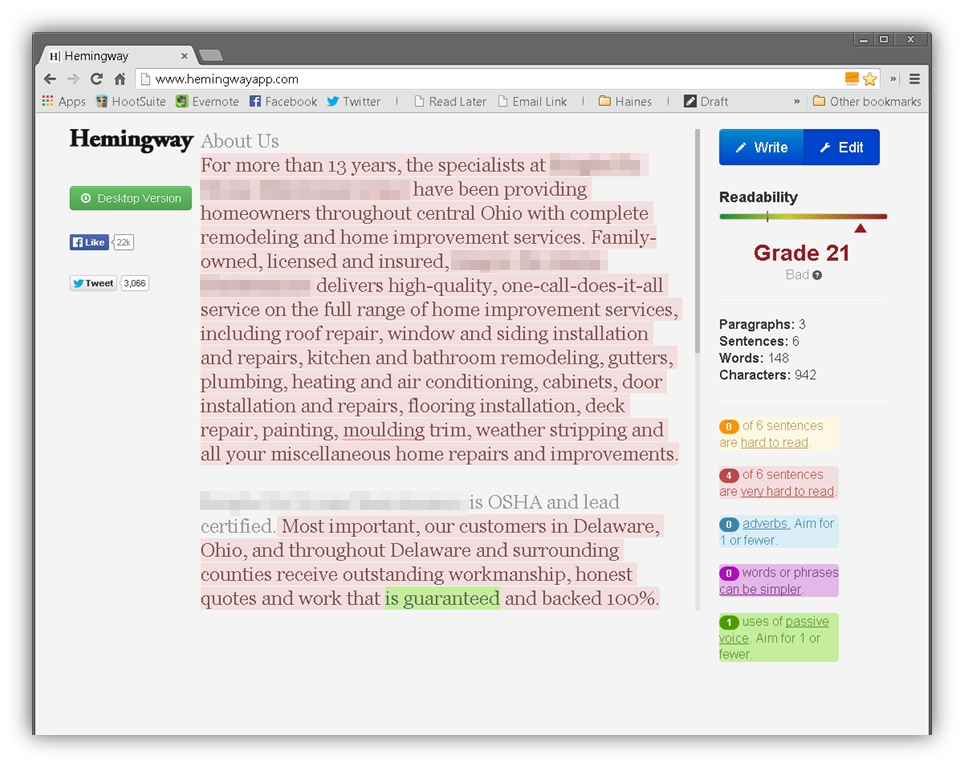Viewport: 964px width, 767px height.
Task: Reload the page with refresh icon
Action: point(97,79)
